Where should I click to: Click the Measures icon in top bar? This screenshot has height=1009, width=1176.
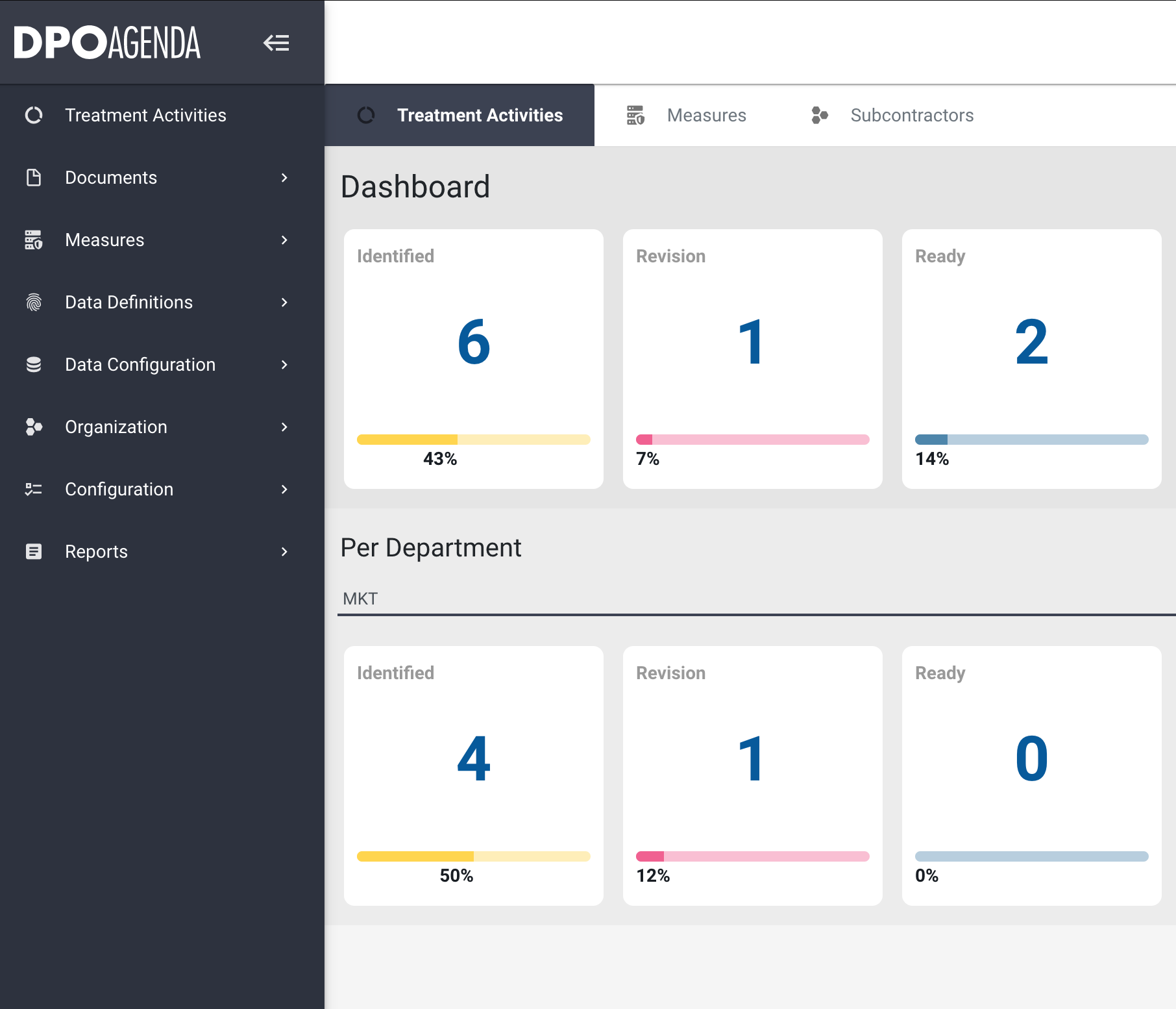pos(636,115)
